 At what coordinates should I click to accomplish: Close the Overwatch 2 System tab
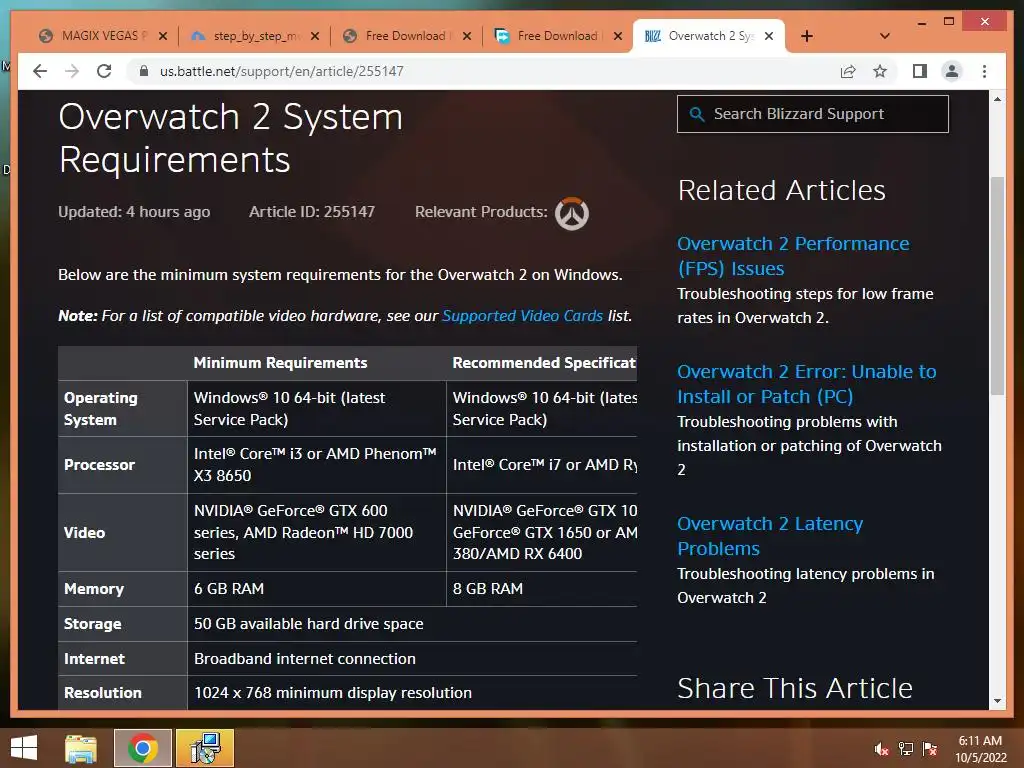(x=769, y=36)
